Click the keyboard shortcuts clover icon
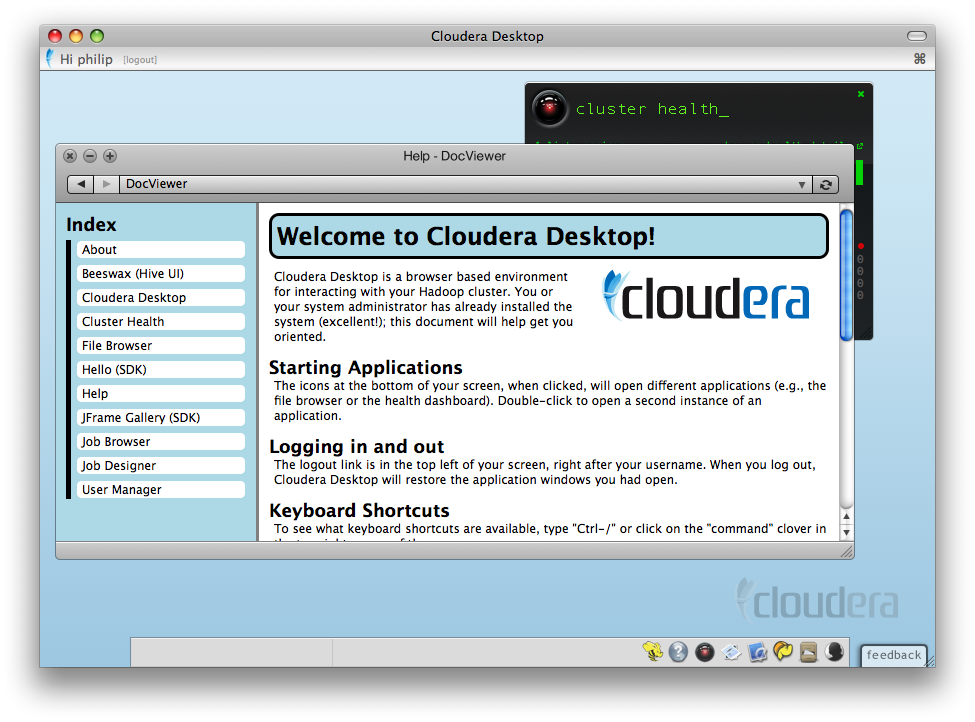This screenshot has height=722, width=975. 919,59
